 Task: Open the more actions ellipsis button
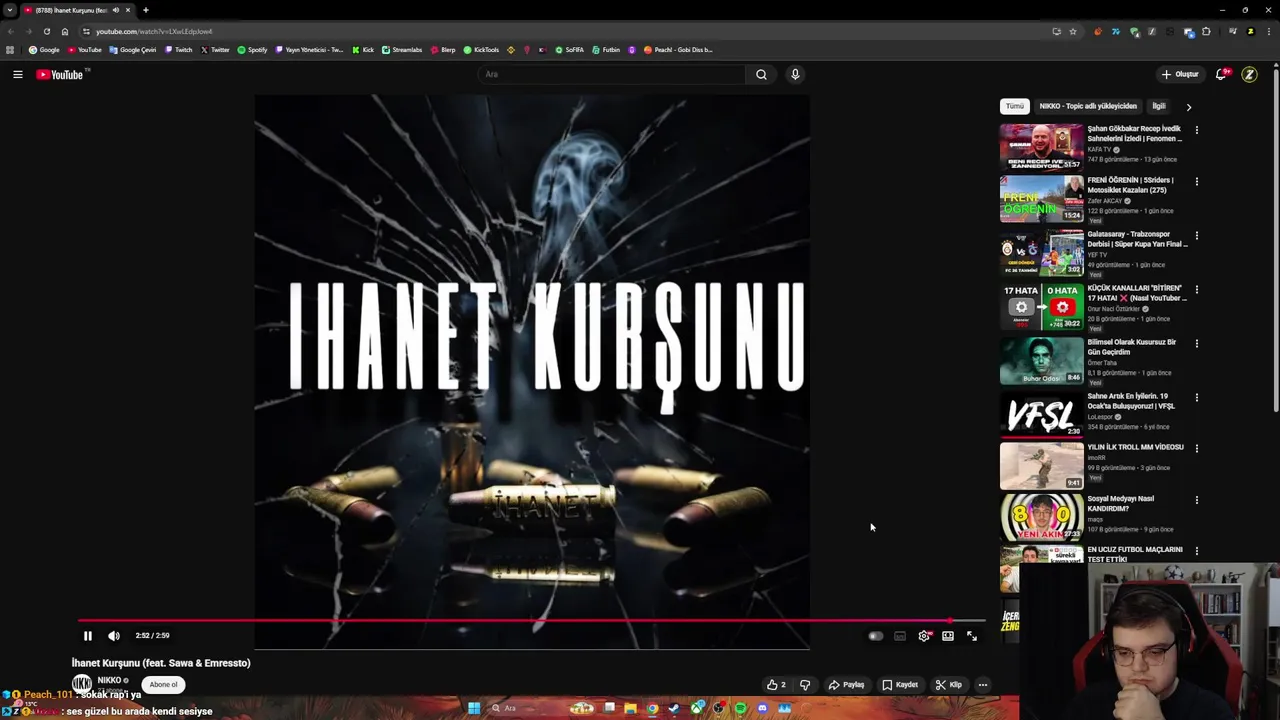pos(983,685)
